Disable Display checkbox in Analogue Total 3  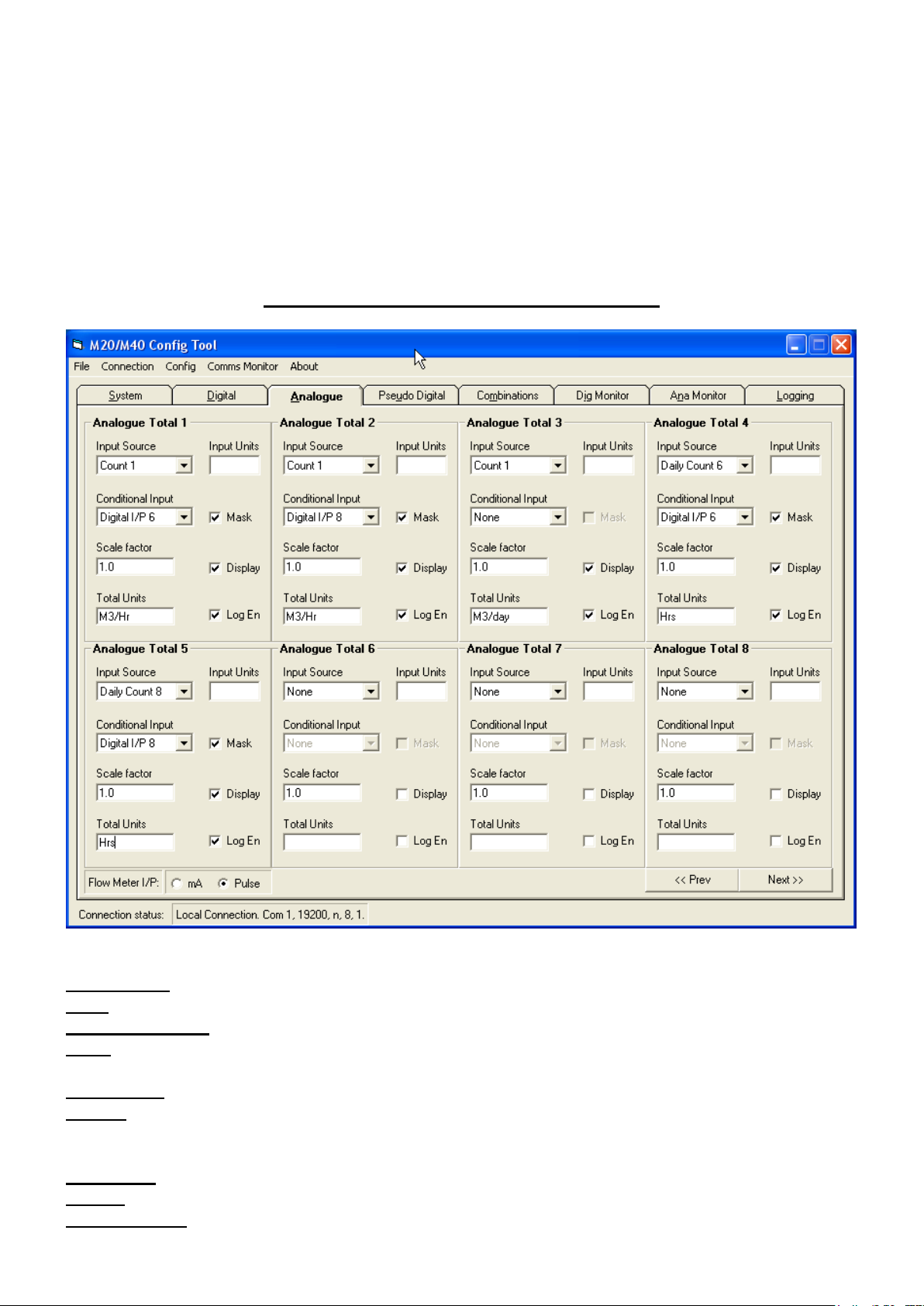pos(589,568)
